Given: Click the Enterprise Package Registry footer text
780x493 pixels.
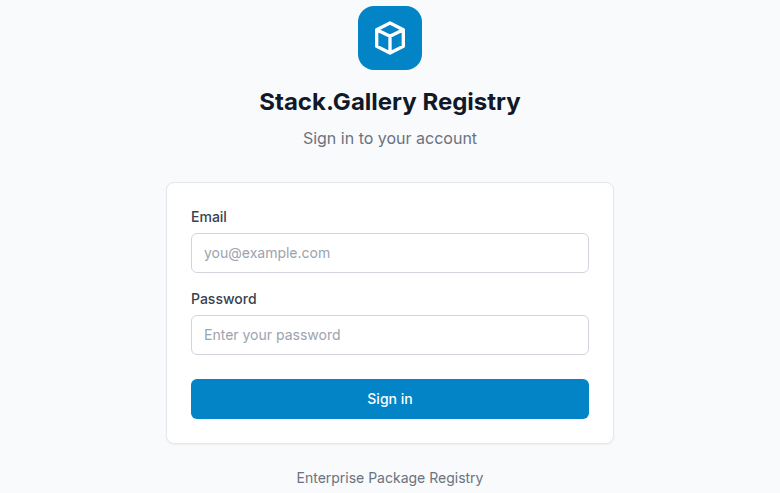Looking at the screenshot, I should pyautogui.click(x=390, y=478).
